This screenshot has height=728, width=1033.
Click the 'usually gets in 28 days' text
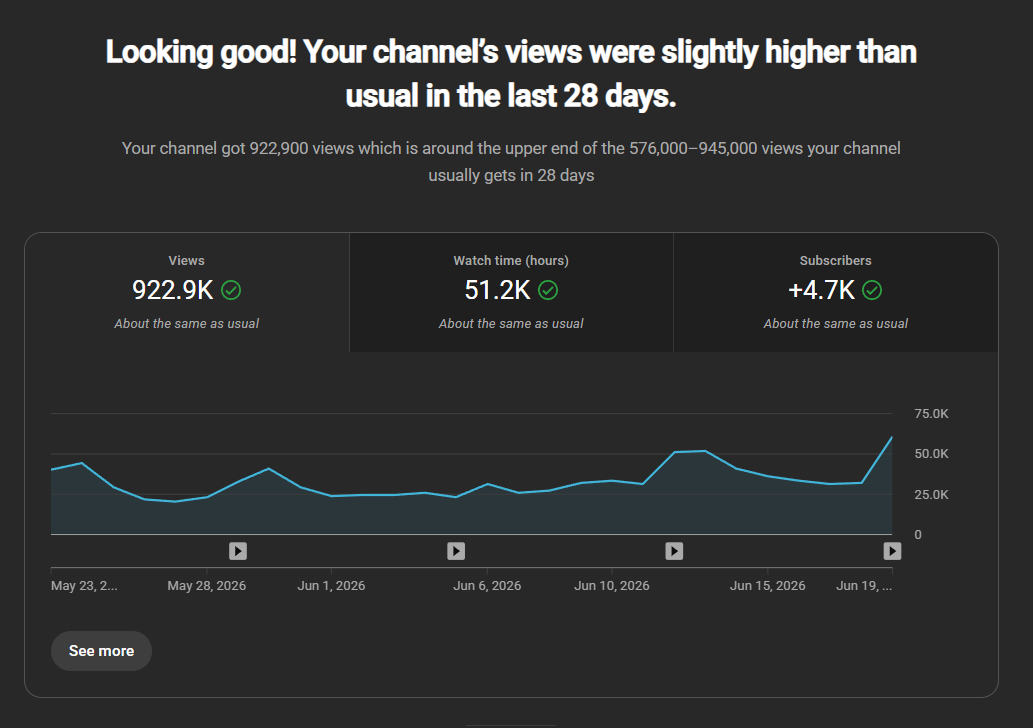point(511,175)
